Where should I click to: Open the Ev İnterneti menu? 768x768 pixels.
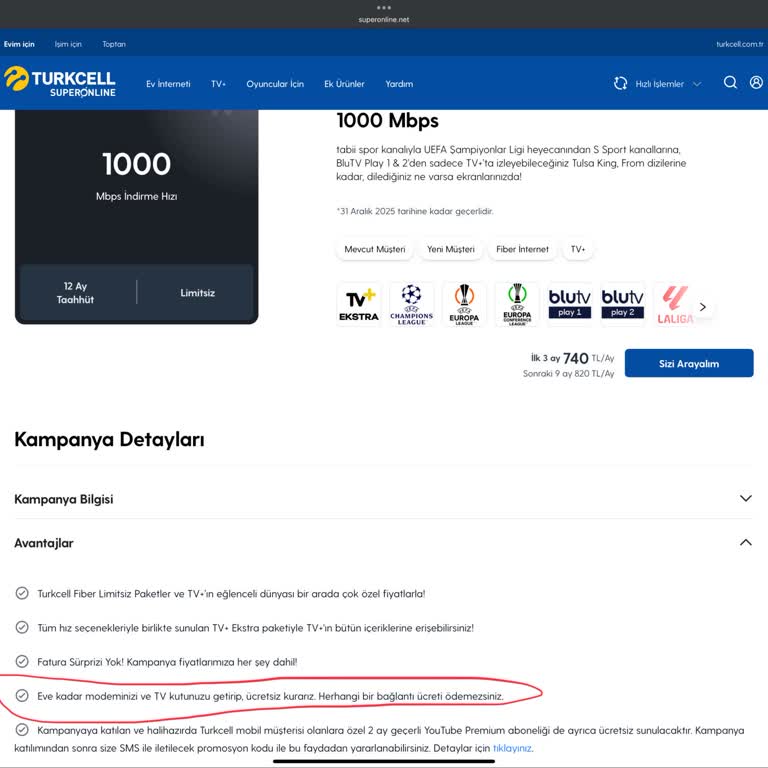coord(168,84)
